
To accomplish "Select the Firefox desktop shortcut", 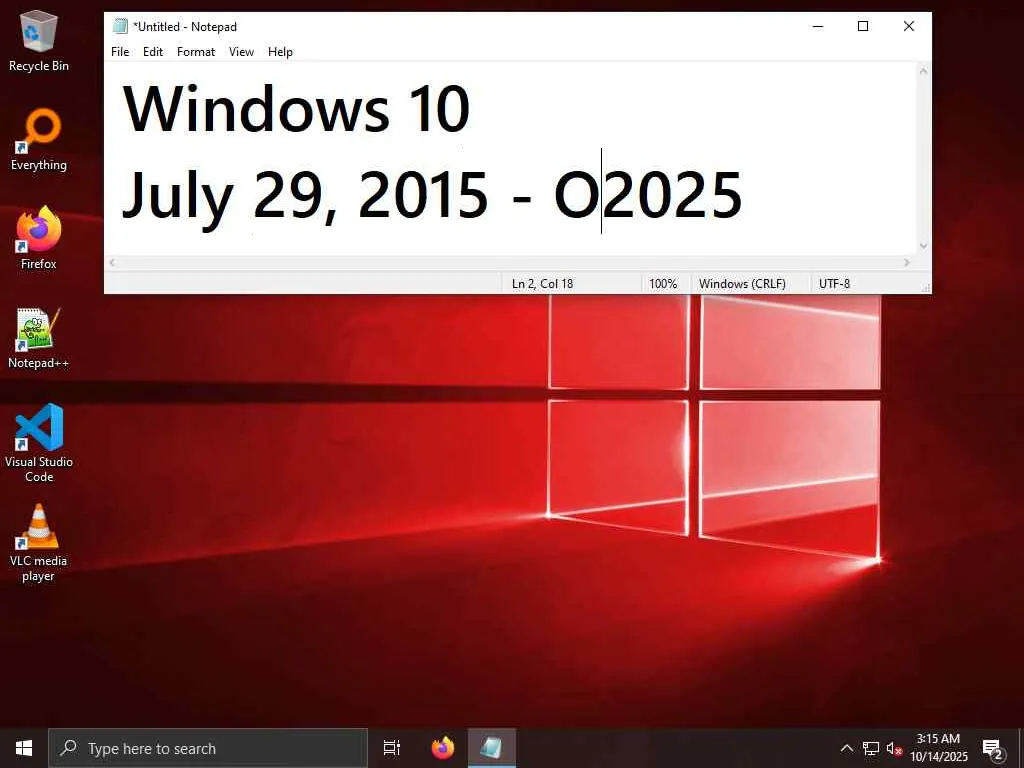I will click(x=39, y=238).
